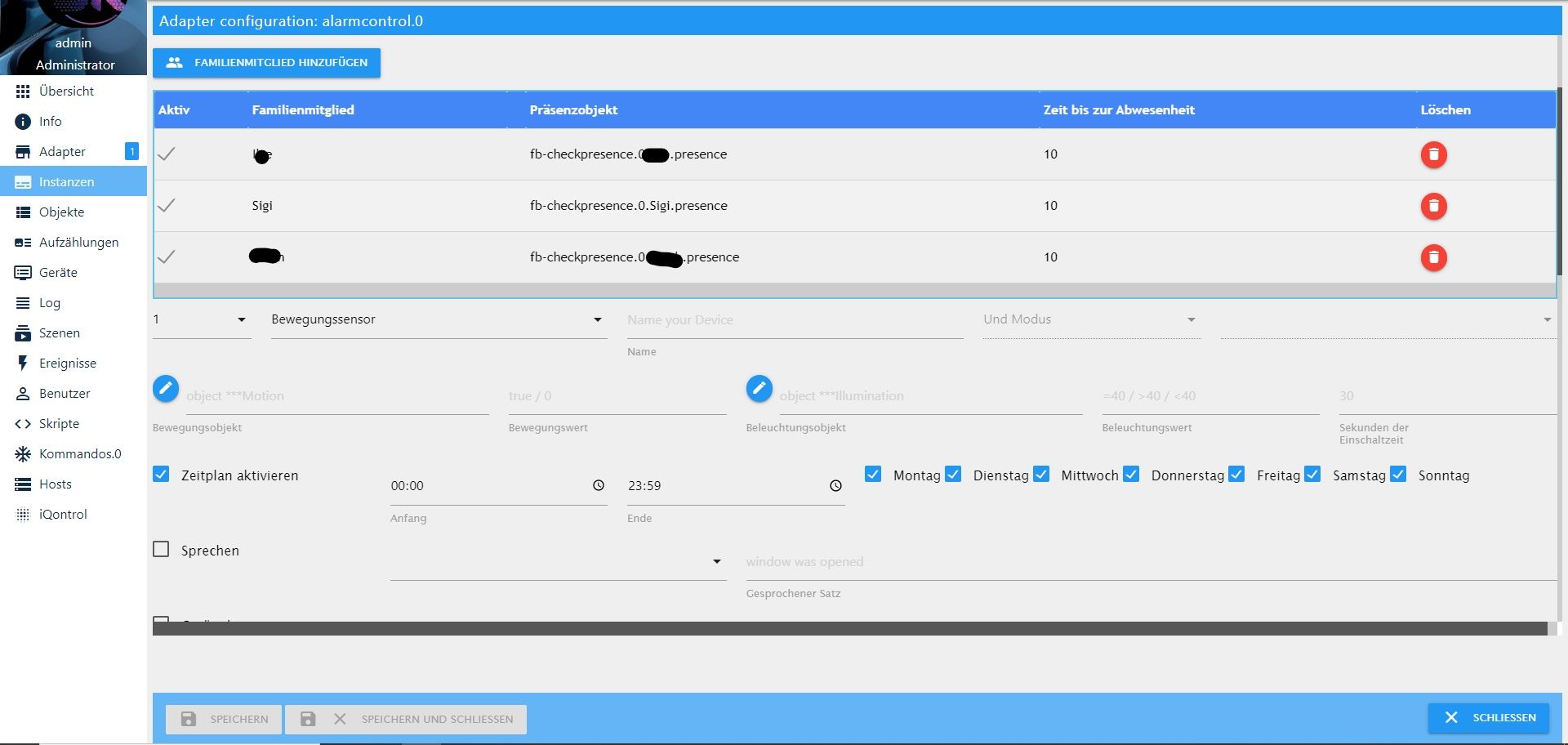Click the Speichern button
1568x745 pixels.
(x=224, y=719)
